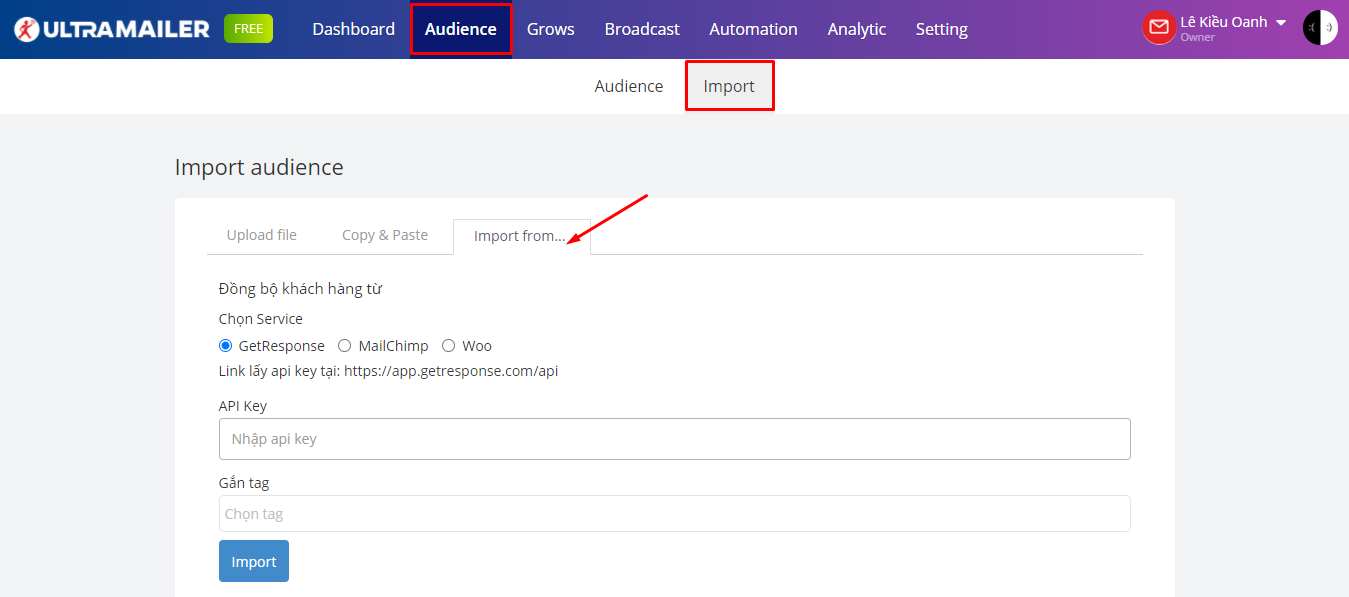Click the blue Import button
The image size is (1349, 597).
254,561
